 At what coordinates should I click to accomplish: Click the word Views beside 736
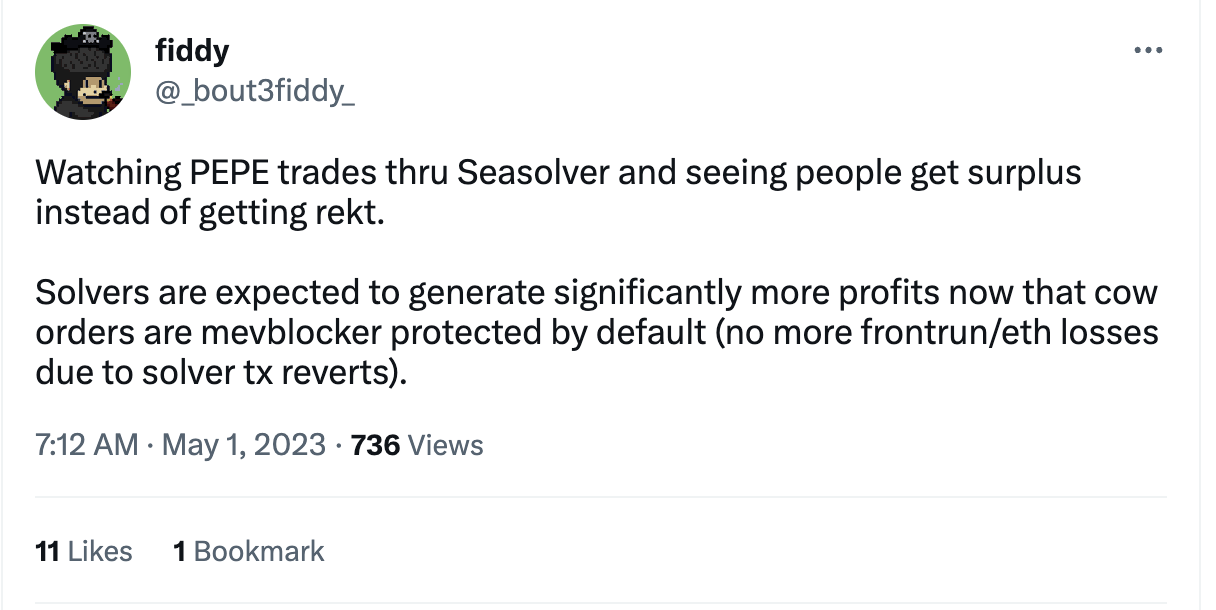pos(446,445)
